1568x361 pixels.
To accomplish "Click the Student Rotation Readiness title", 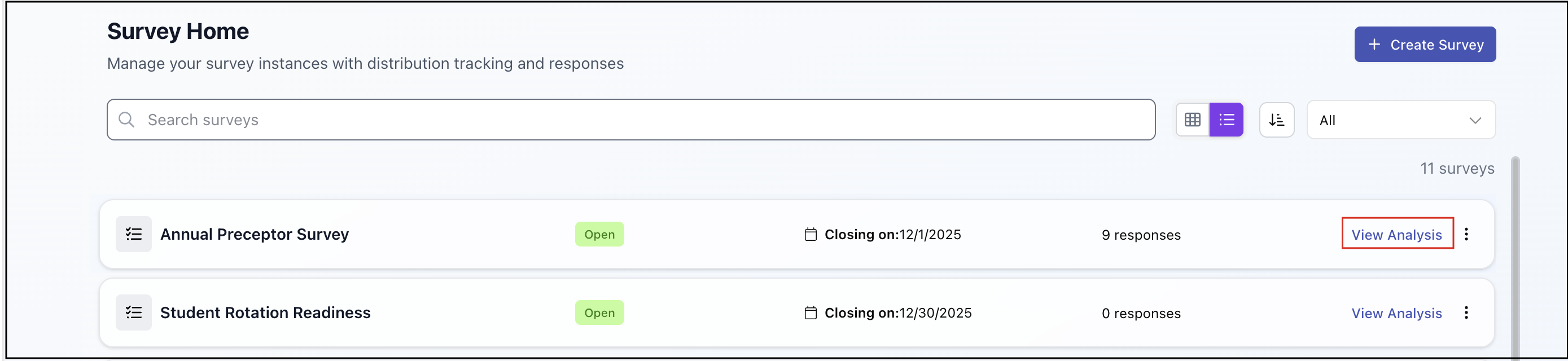I will click(265, 313).
